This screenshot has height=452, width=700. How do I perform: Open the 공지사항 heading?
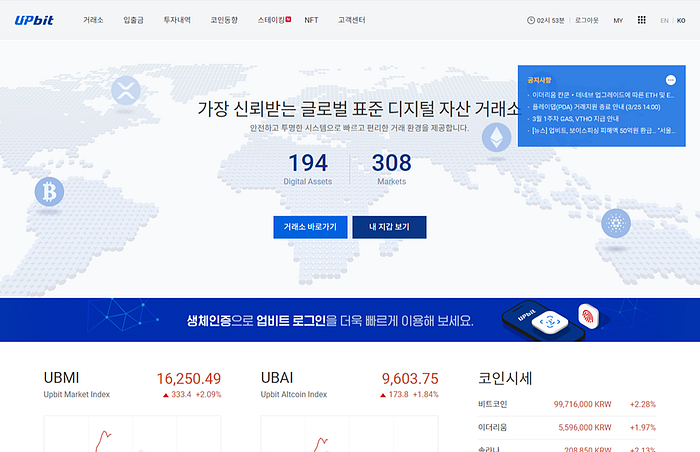pos(539,80)
